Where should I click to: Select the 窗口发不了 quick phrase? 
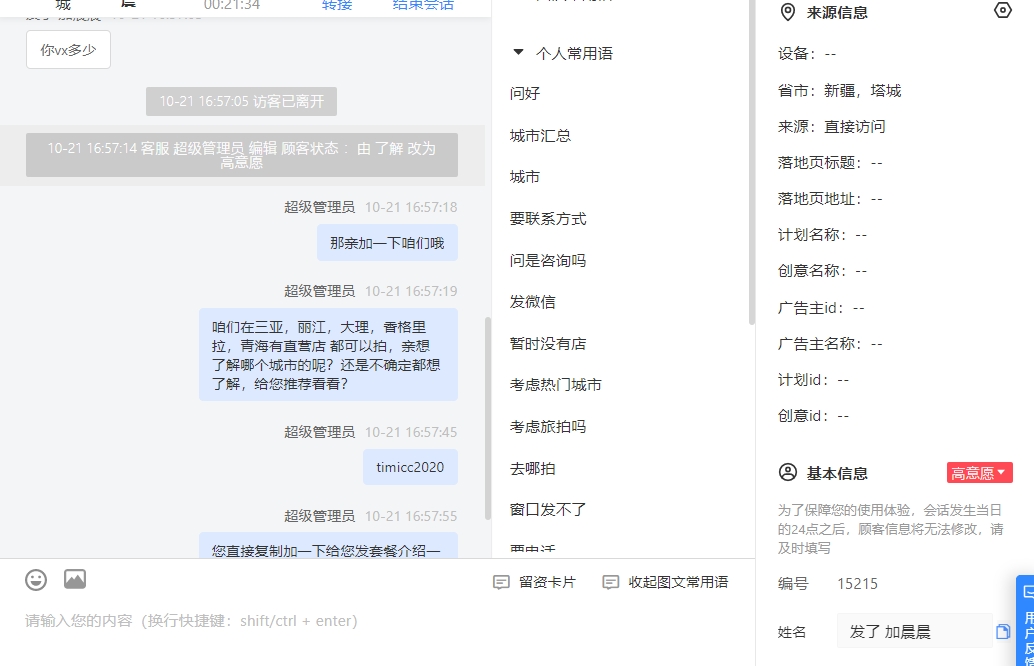tap(548, 510)
